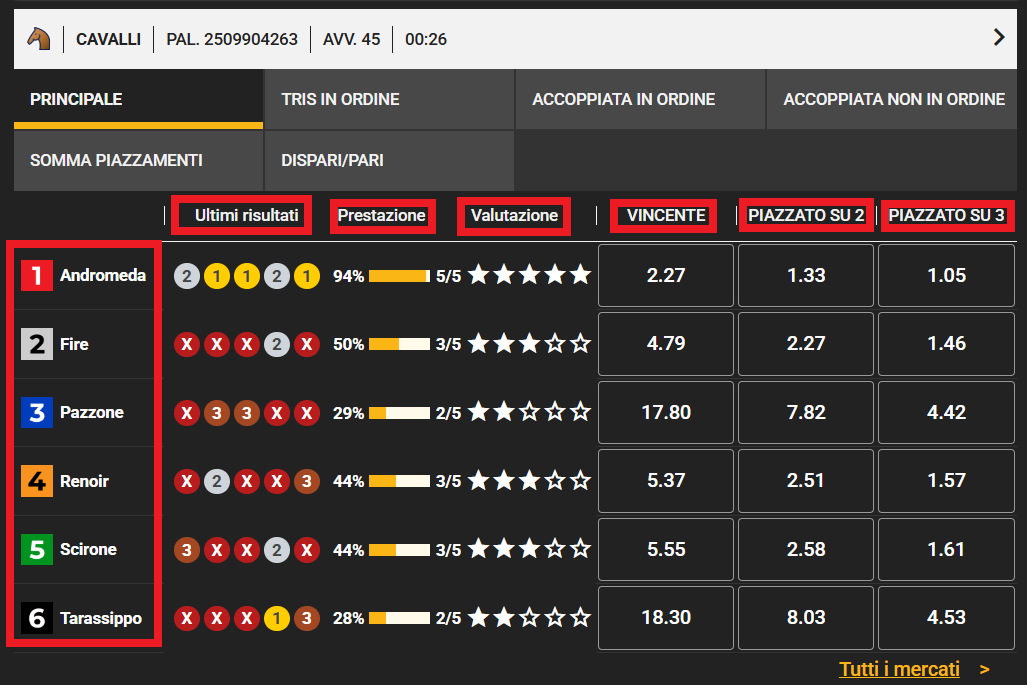This screenshot has width=1027, height=685.
Task: Click the horse name Fire
Action: [74, 344]
